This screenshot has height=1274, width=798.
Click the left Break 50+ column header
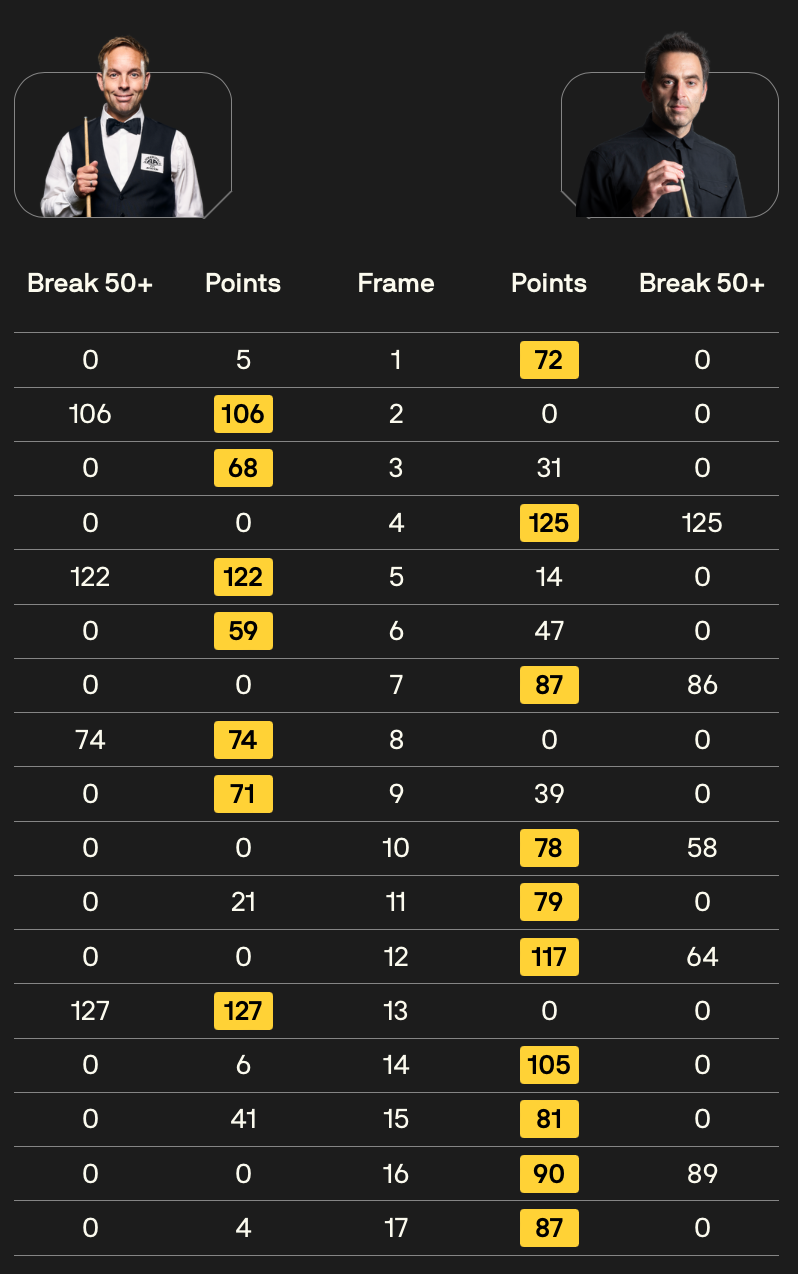(90, 283)
